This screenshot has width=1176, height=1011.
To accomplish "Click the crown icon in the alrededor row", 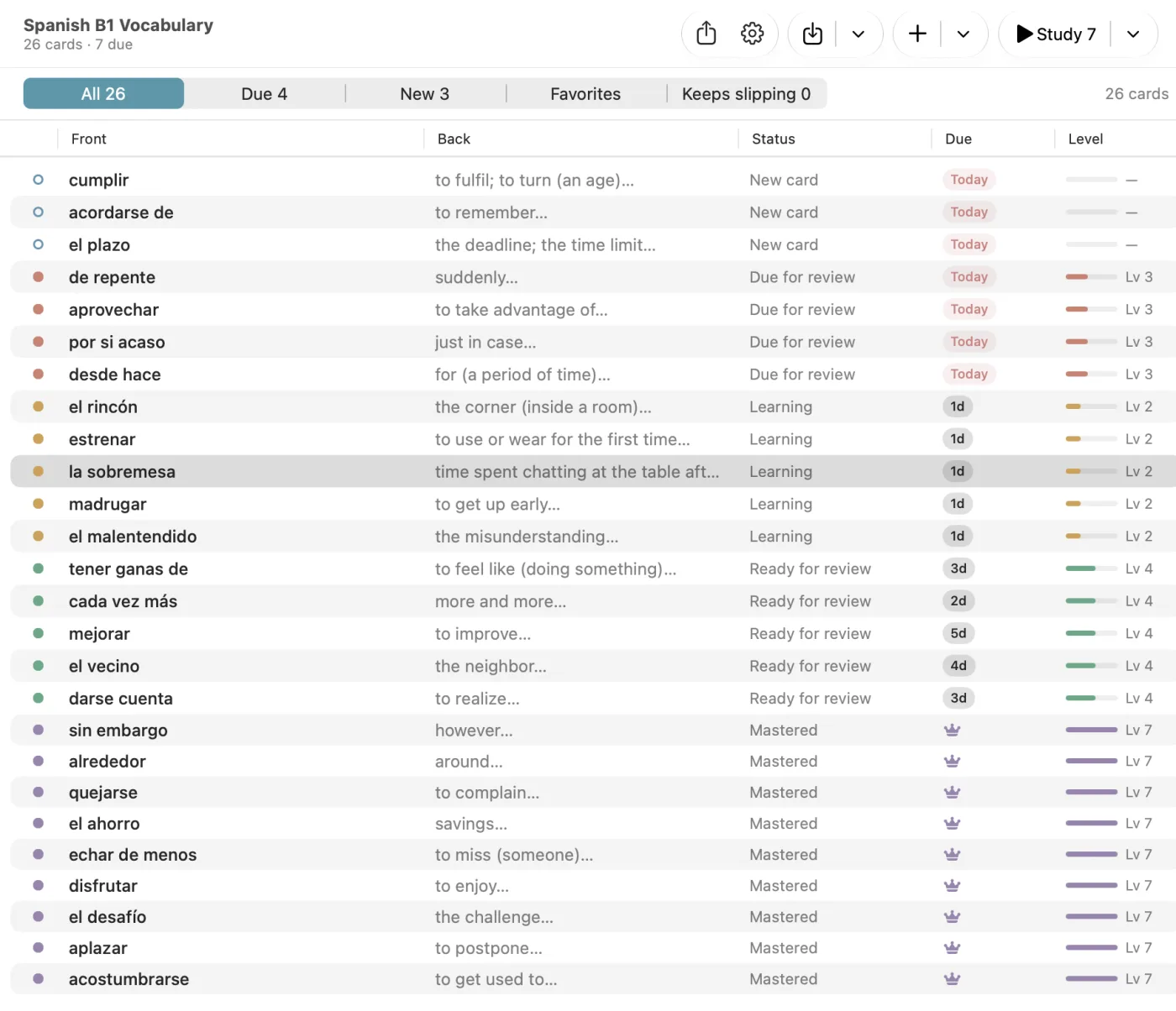I will tap(953, 761).
